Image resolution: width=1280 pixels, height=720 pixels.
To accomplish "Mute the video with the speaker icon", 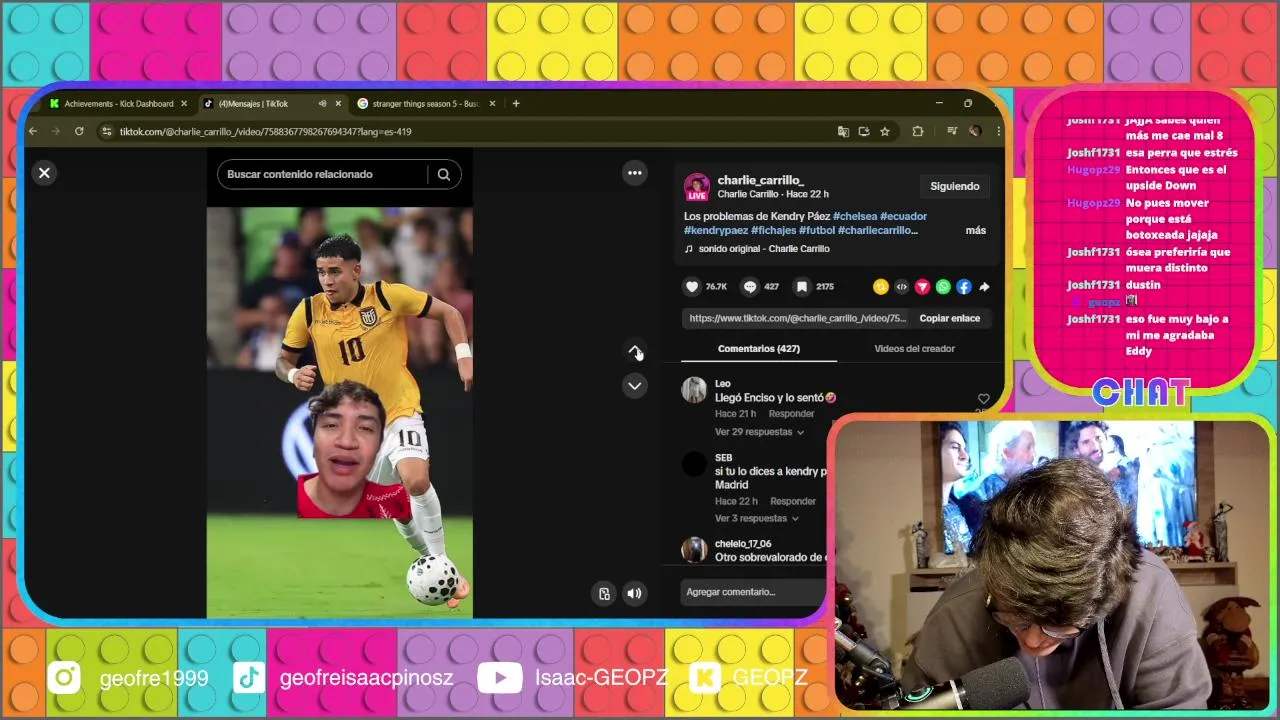I will click(634, 593).
